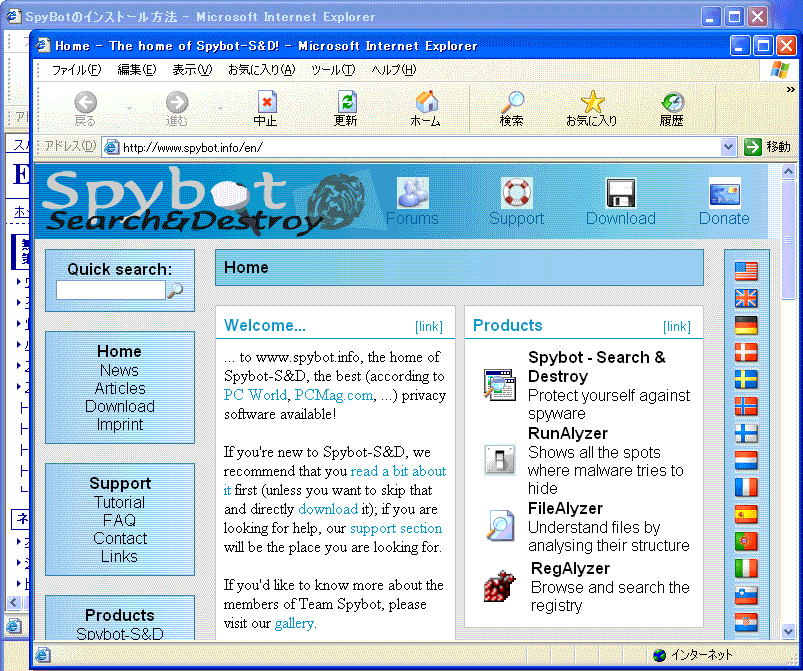This screenshot has height=671, width=803.
Task: Refresh the page with the 更新 icon
Action: click(347, 102)
